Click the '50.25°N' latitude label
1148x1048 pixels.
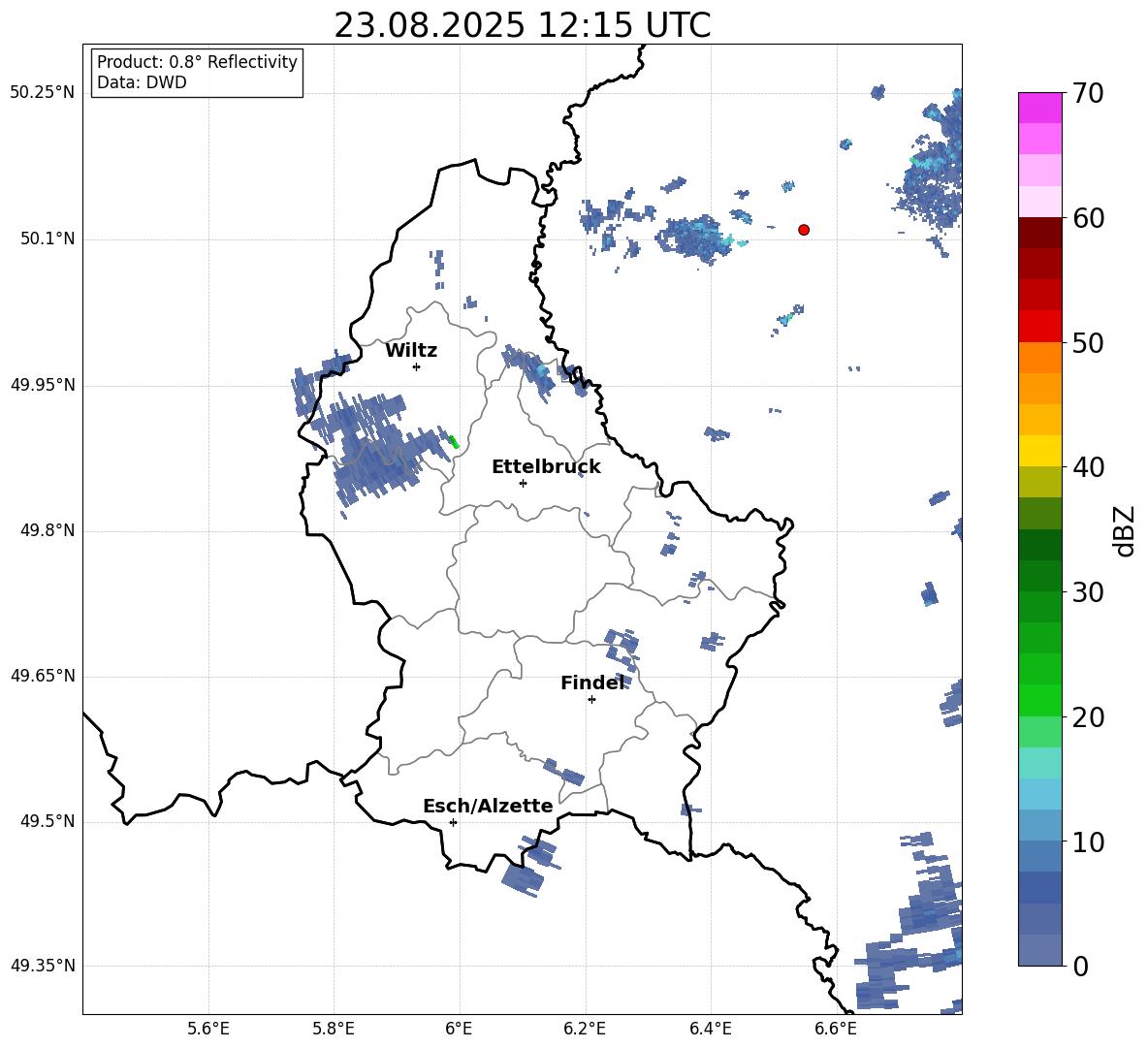point(43,93)
